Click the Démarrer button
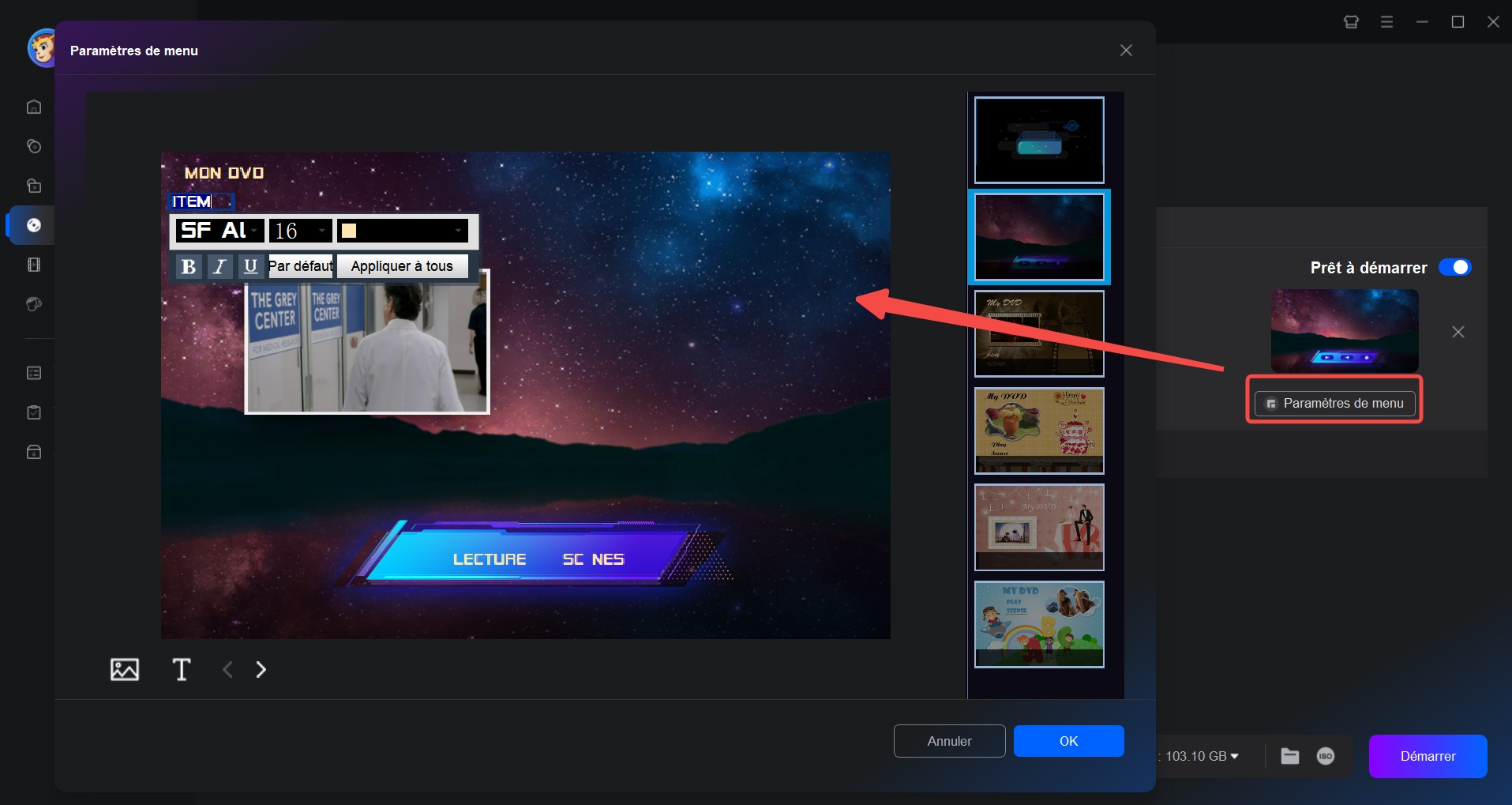The image size is (1512, 805). click(1428, 756)
